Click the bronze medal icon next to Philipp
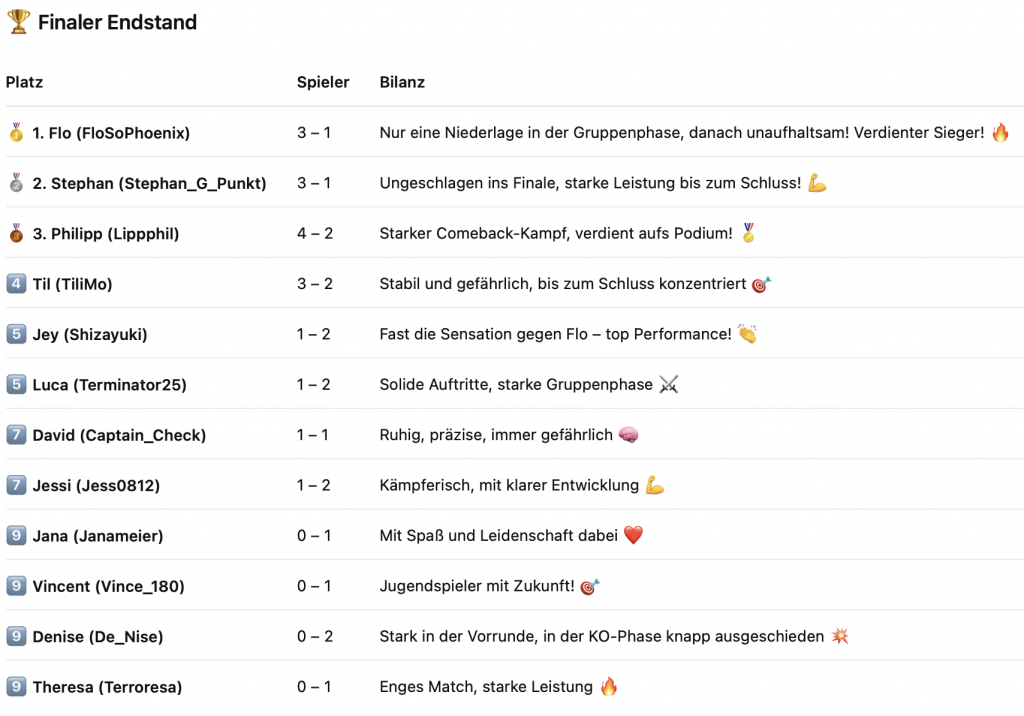1024x716 pixels. coord(16,233)
